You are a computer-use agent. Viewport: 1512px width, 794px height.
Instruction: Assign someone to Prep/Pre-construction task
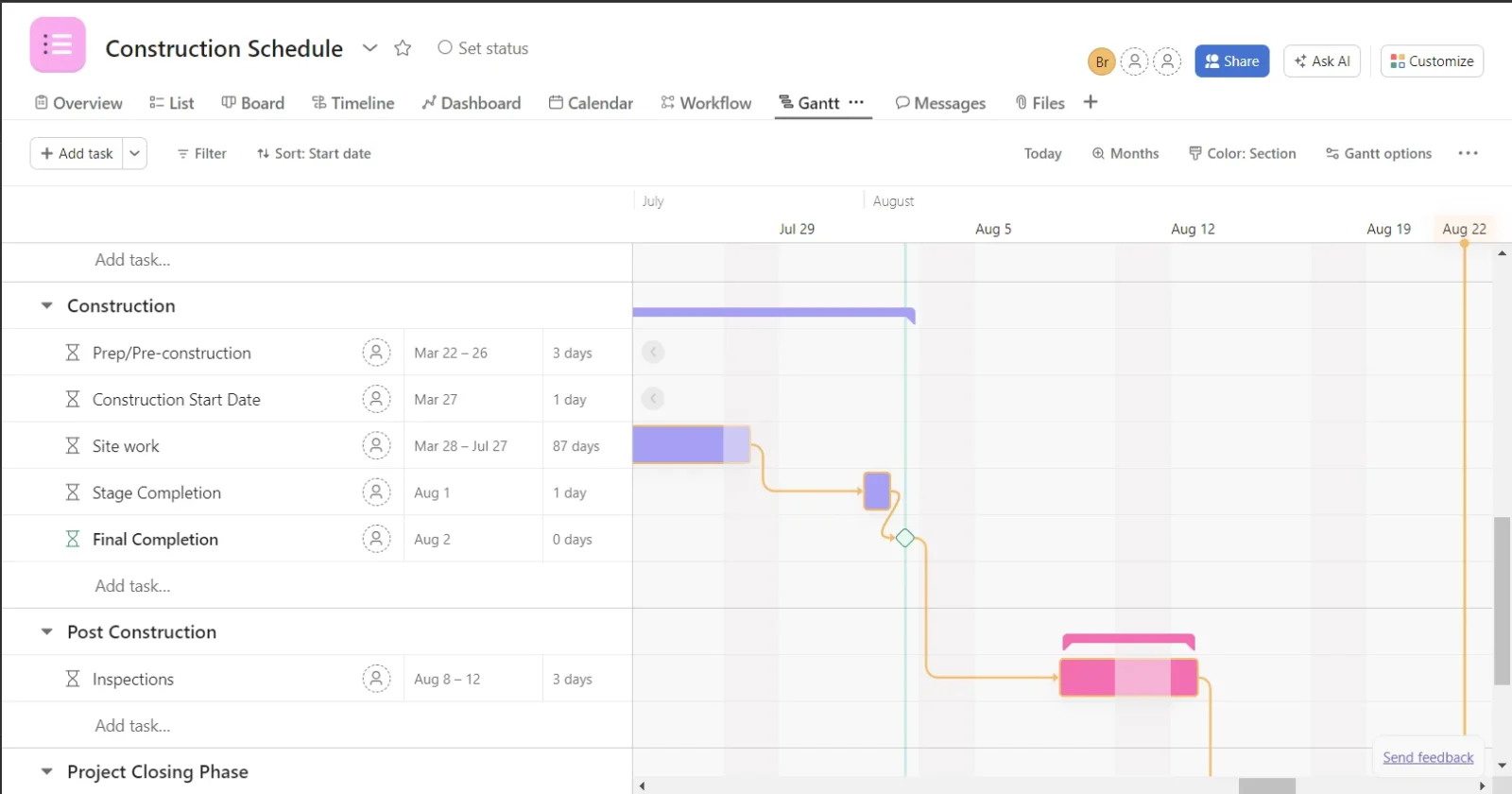pyautogui.click(x=376, y=353)
